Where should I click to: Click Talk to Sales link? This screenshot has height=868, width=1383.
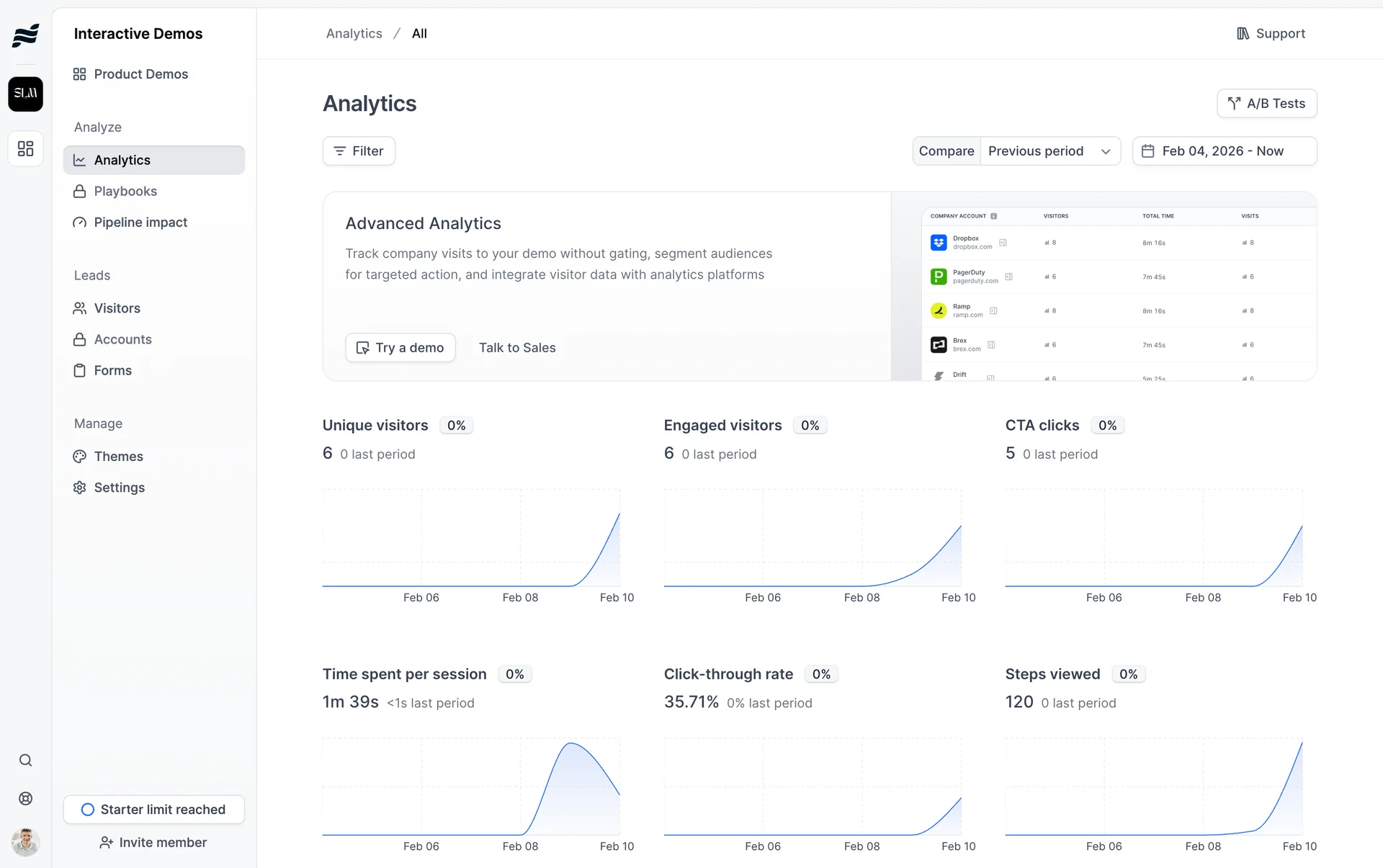click(516, 347)
